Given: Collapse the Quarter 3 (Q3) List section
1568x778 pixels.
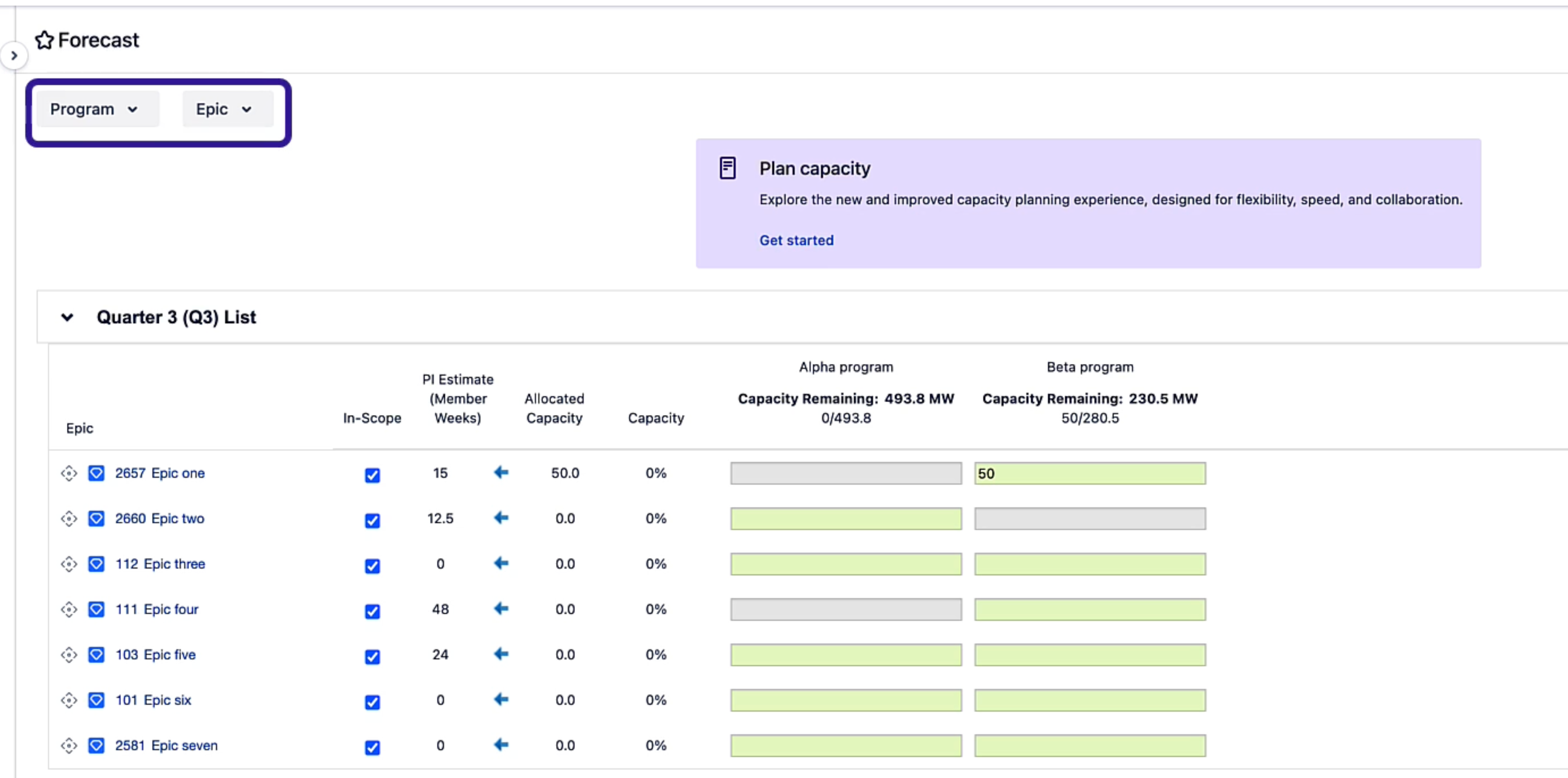Looking at the screenshot, I should pos(68,317).
